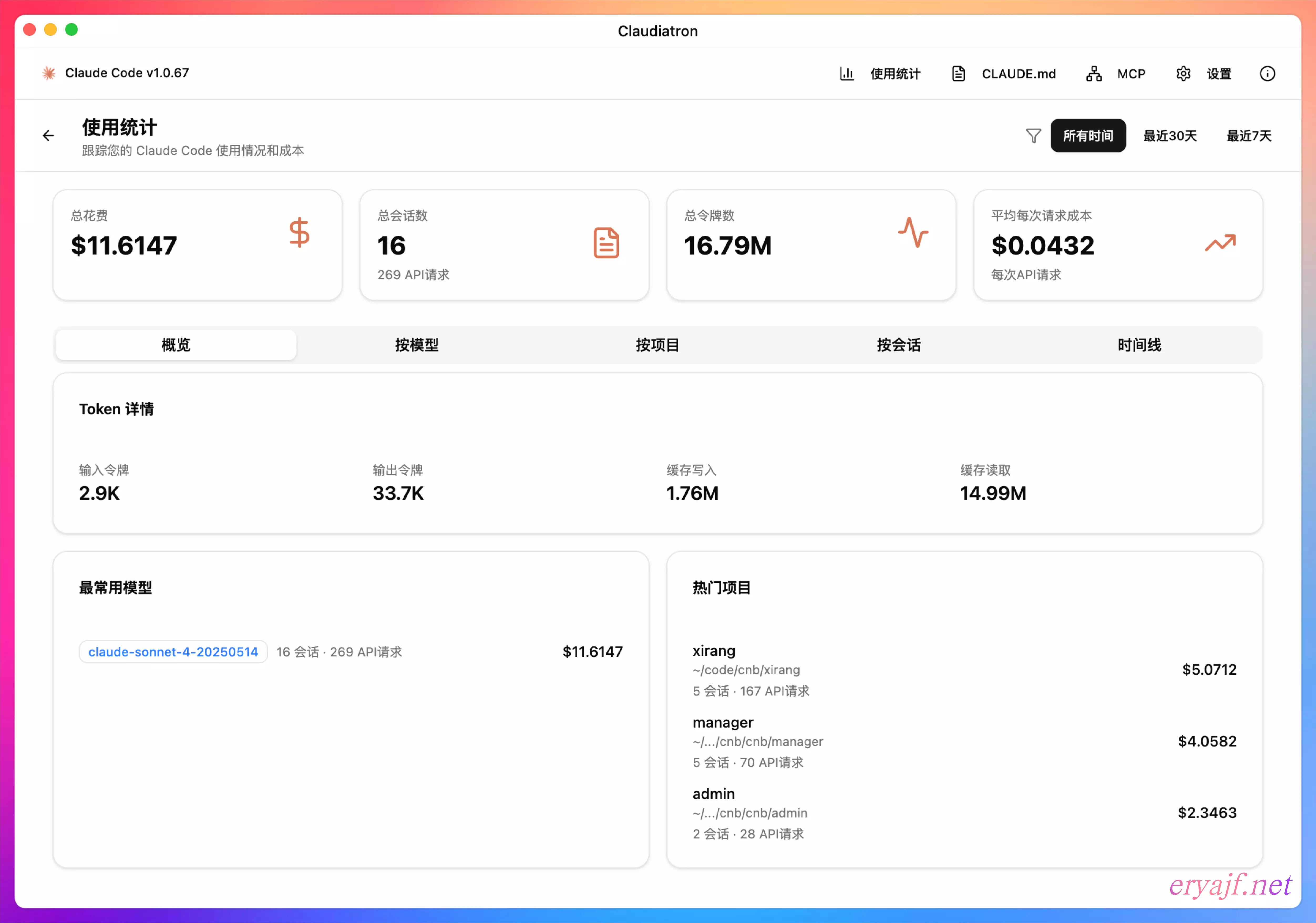Viewport: 1316px width, 923px height.
Task: Switch to the 时间线 tab
Action: click(x=1139, y=345)
